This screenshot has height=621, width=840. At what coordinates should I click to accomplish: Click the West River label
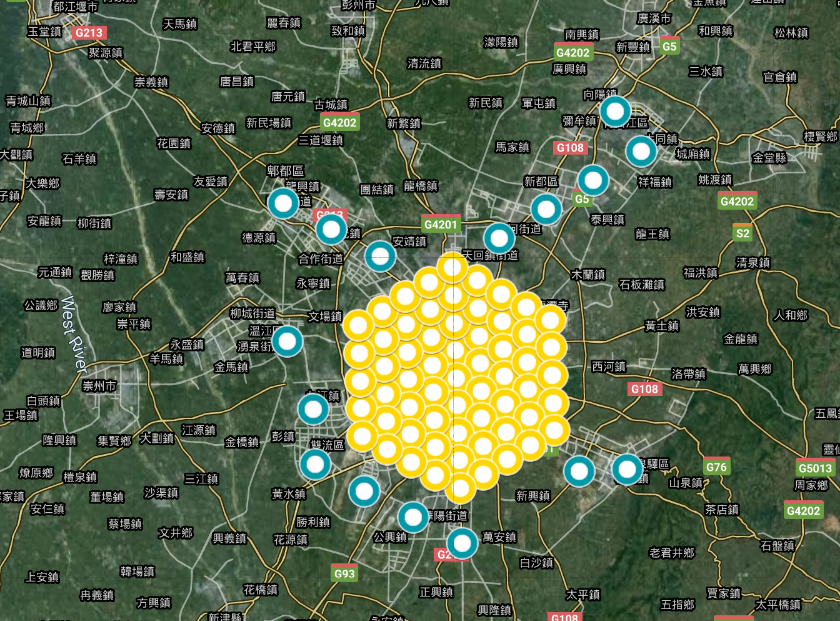click(74, 335)
